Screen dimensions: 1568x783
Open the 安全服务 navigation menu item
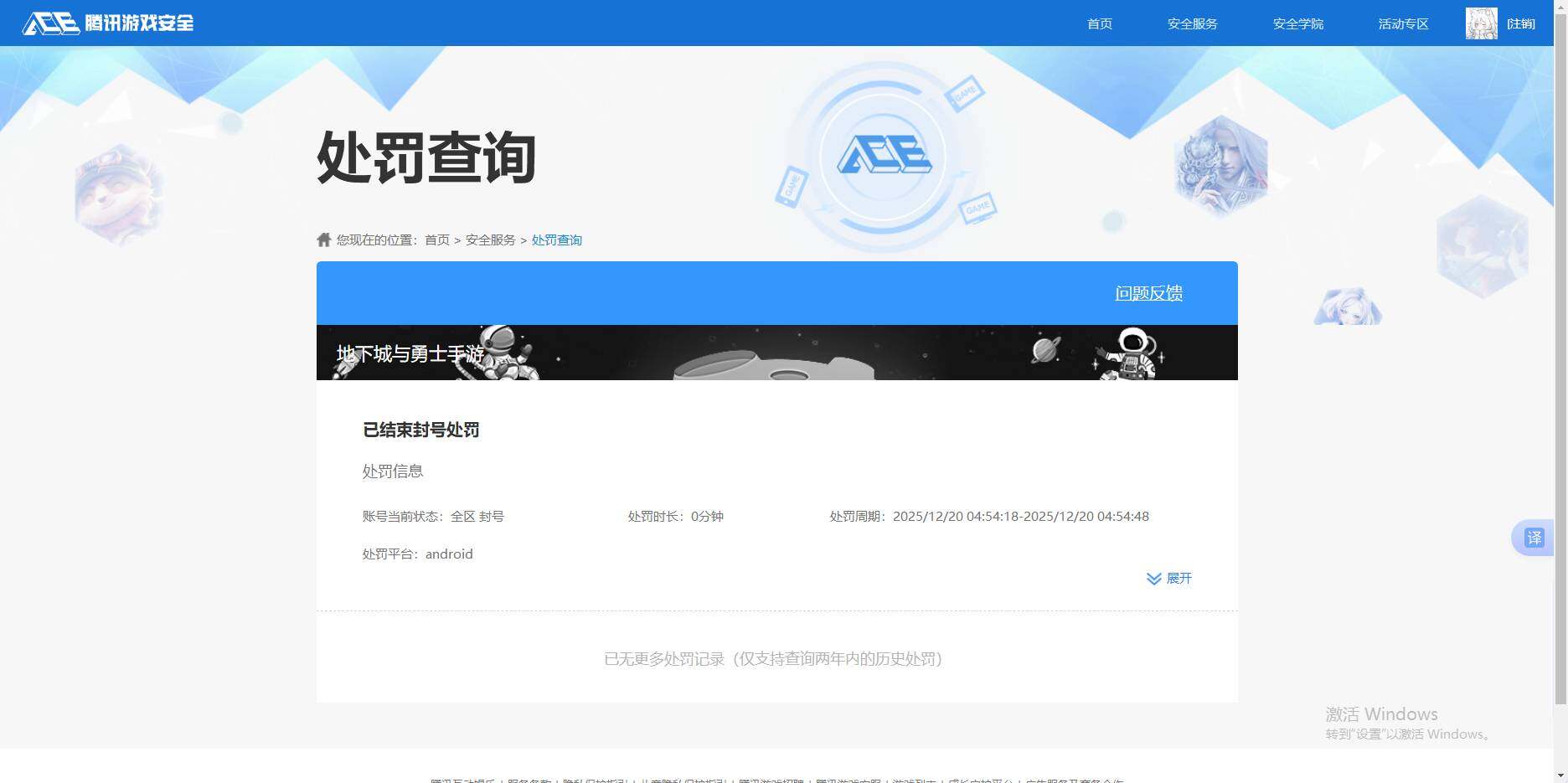pos(1193,23)
